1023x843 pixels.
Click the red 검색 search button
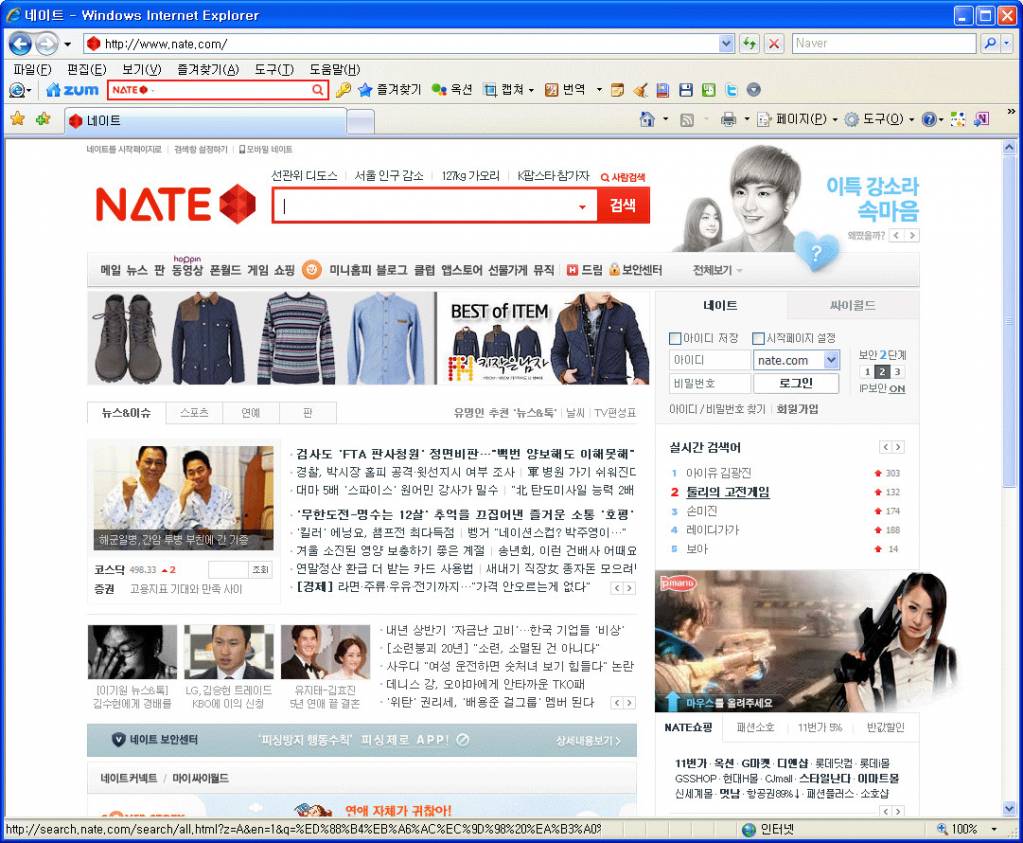click(x=623, y=206)
